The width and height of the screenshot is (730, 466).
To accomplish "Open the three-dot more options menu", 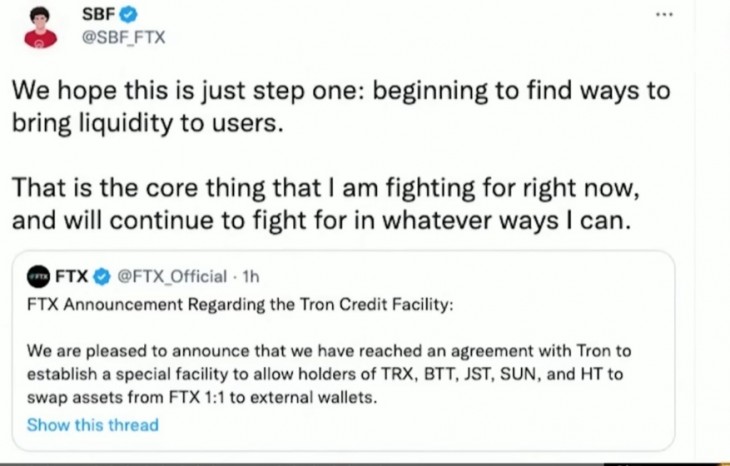I will 664,14.
